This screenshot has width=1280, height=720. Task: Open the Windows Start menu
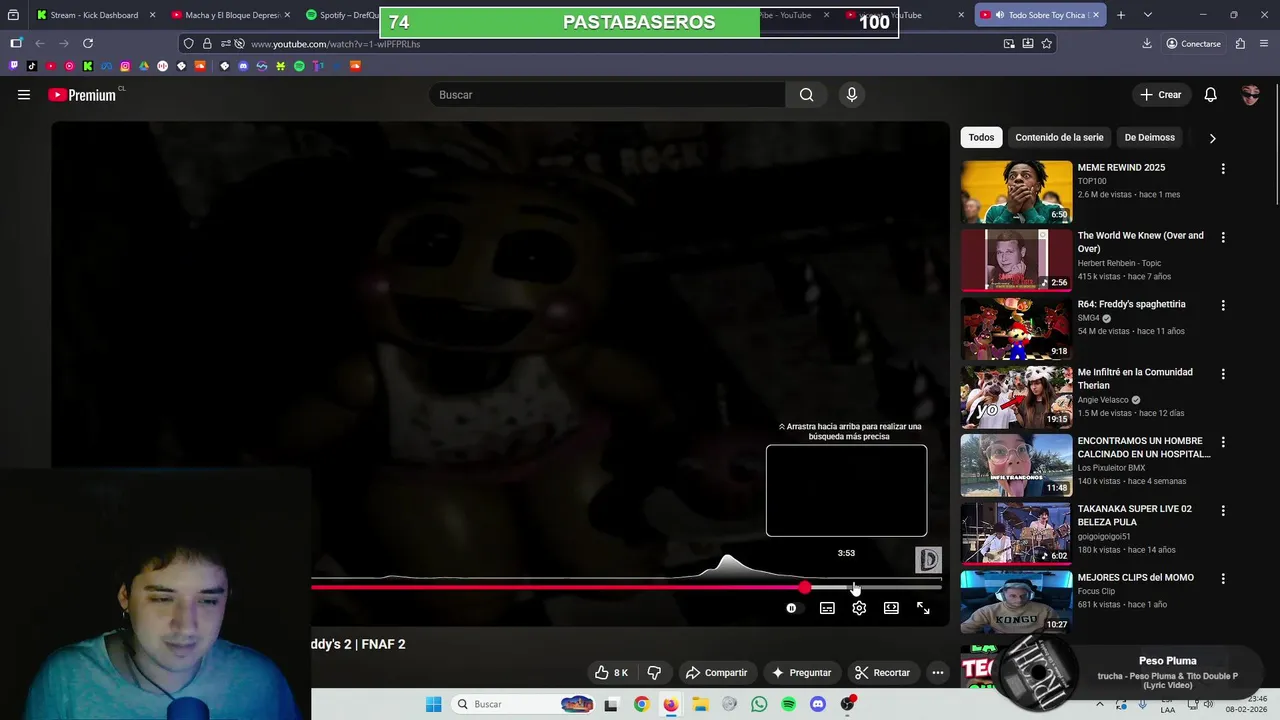(433, 704)
